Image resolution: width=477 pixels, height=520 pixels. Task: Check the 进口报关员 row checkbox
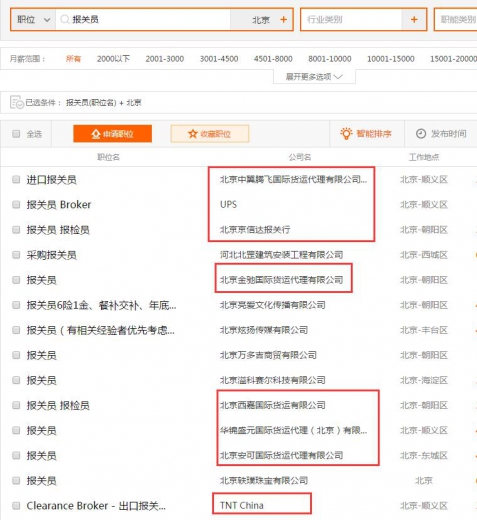(x=16, y=180)
